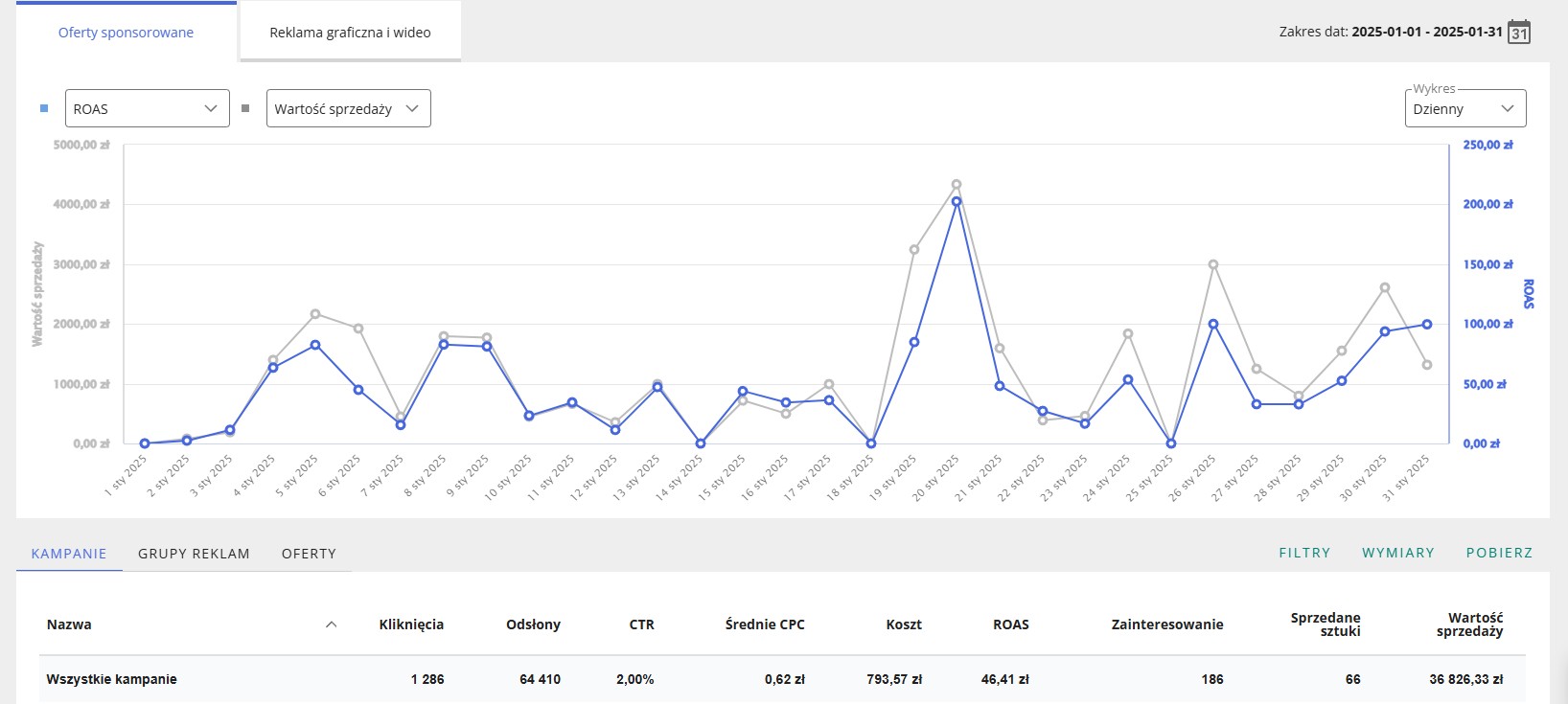The image size is (1568, 704).
Task: Expand the Wartość sprzedaży metric dropdown
Action: [x=348, y=108]
